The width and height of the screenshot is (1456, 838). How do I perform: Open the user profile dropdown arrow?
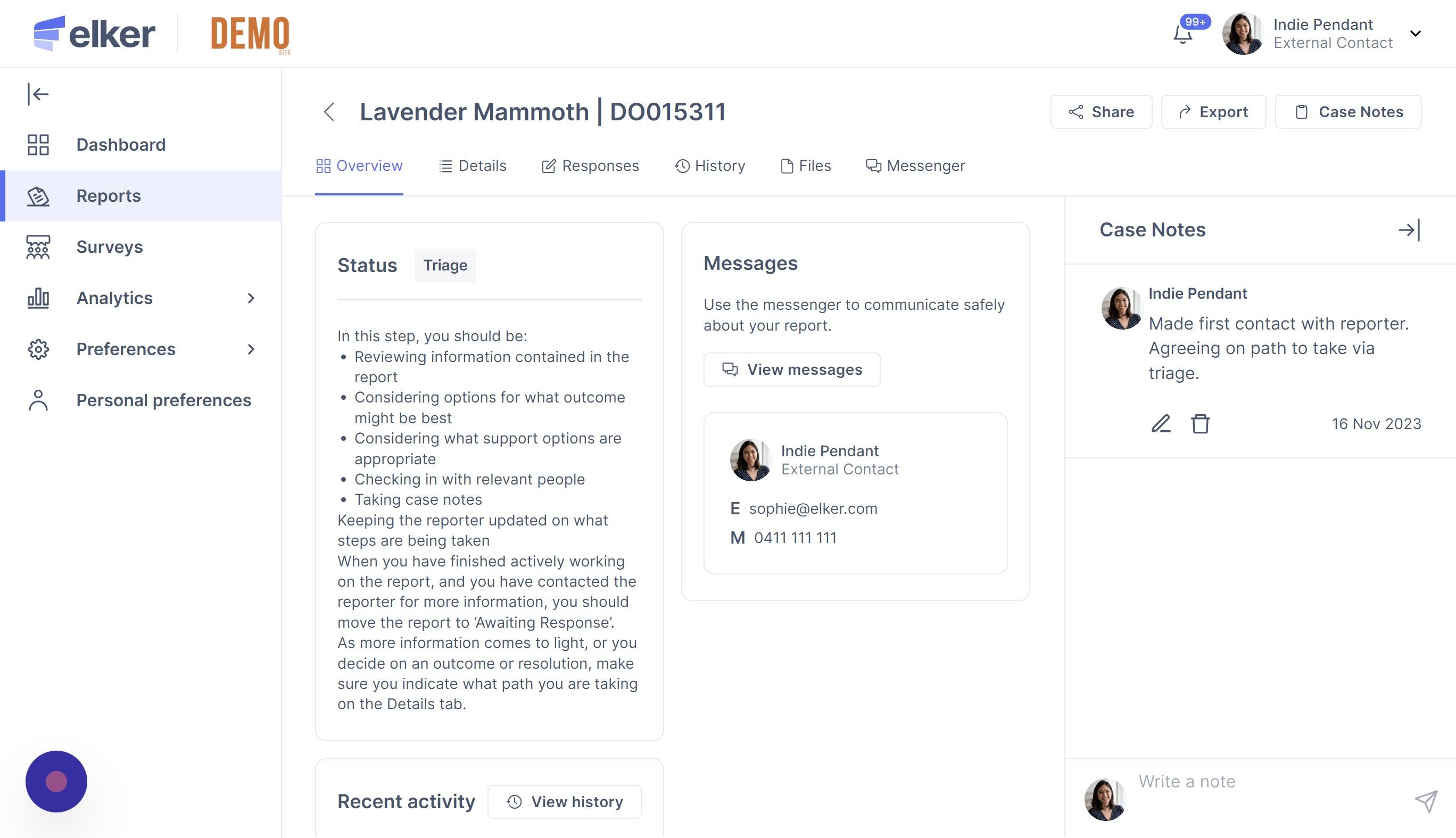click(x=1415, y=34)
